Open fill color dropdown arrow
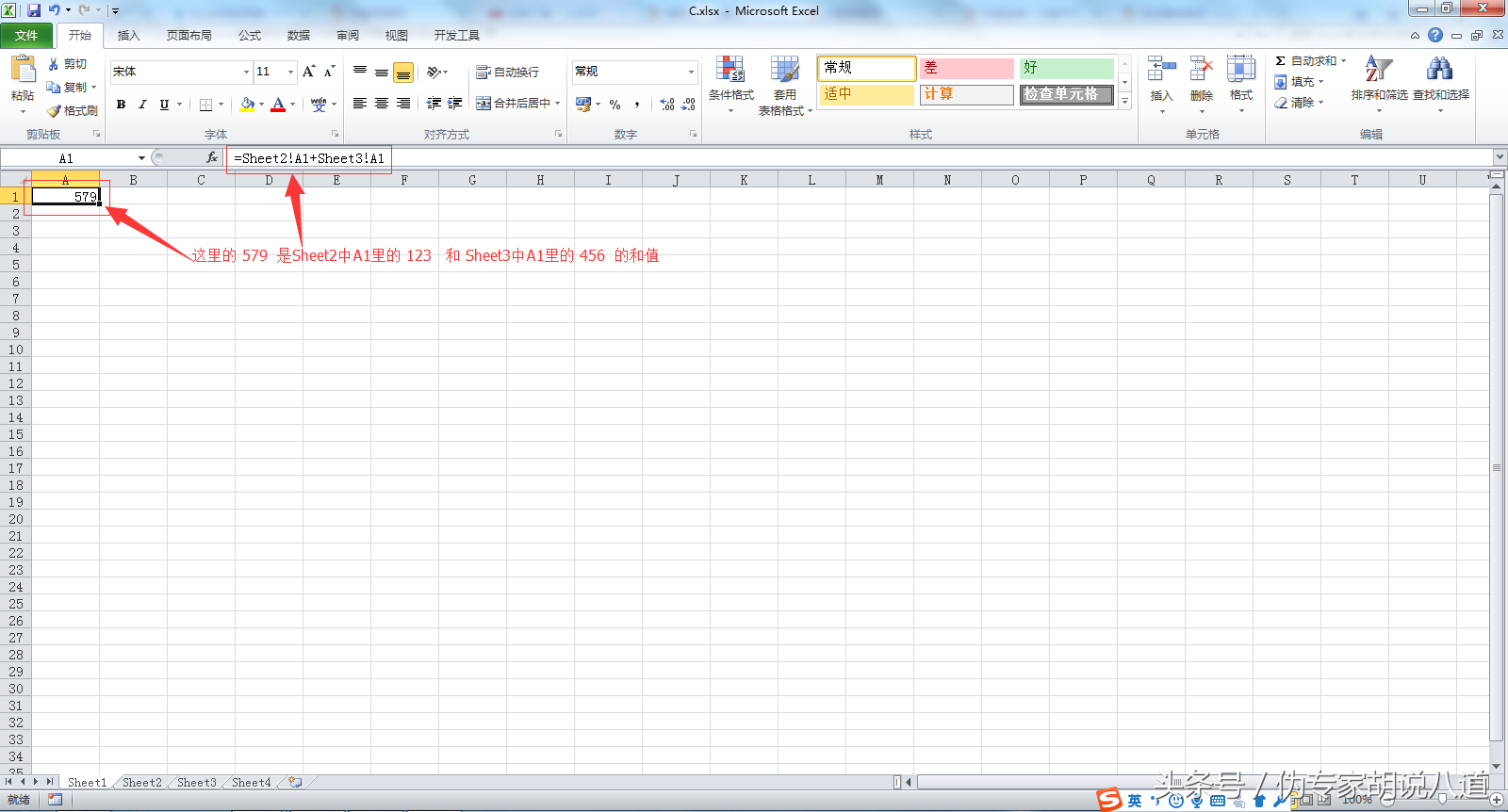 (x=261, y=105)
